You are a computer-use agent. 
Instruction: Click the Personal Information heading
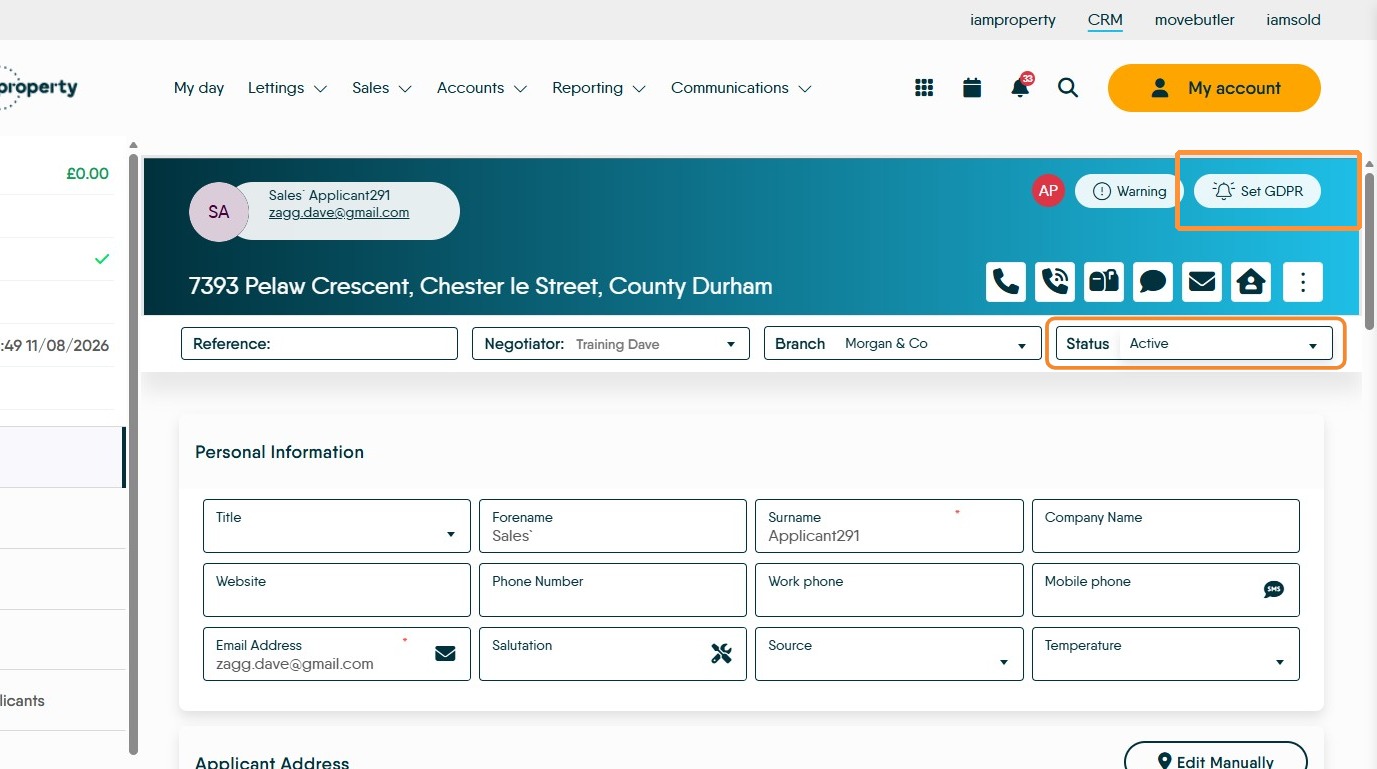point(279,452)
